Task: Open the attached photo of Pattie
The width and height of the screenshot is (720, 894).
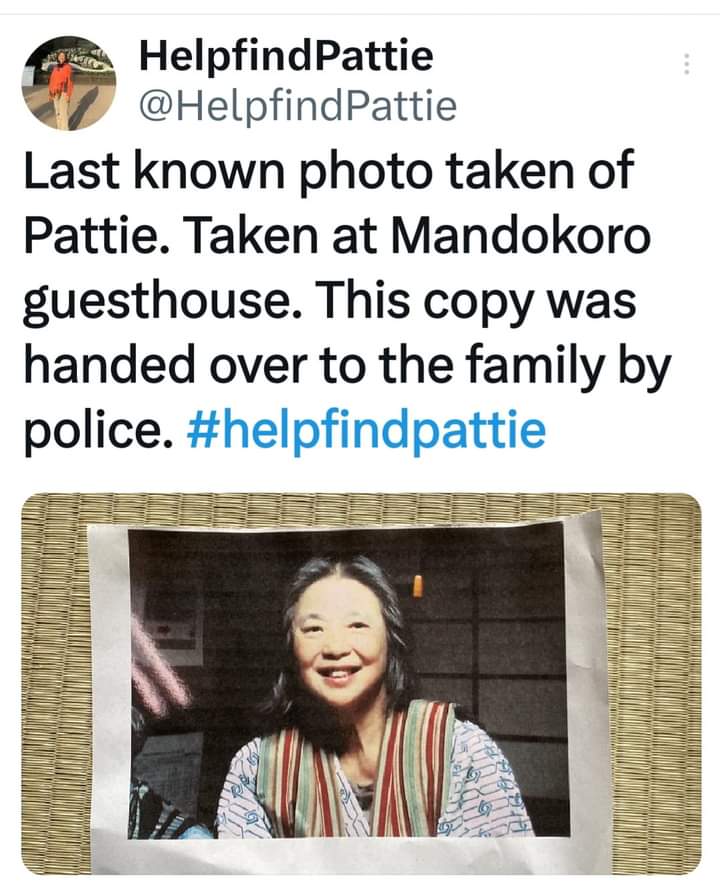Action: click(361, 684)
